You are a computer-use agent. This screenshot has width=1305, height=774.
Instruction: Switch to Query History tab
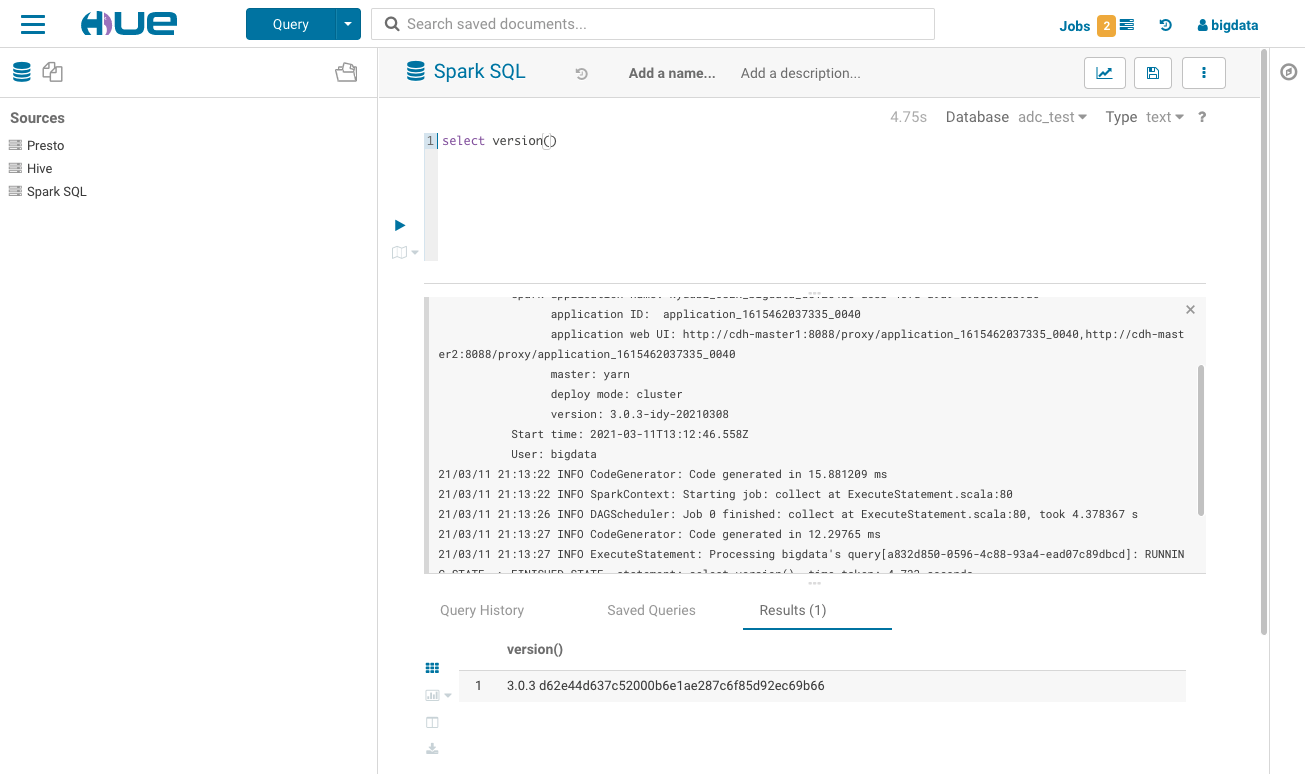[x=482, y=610]
